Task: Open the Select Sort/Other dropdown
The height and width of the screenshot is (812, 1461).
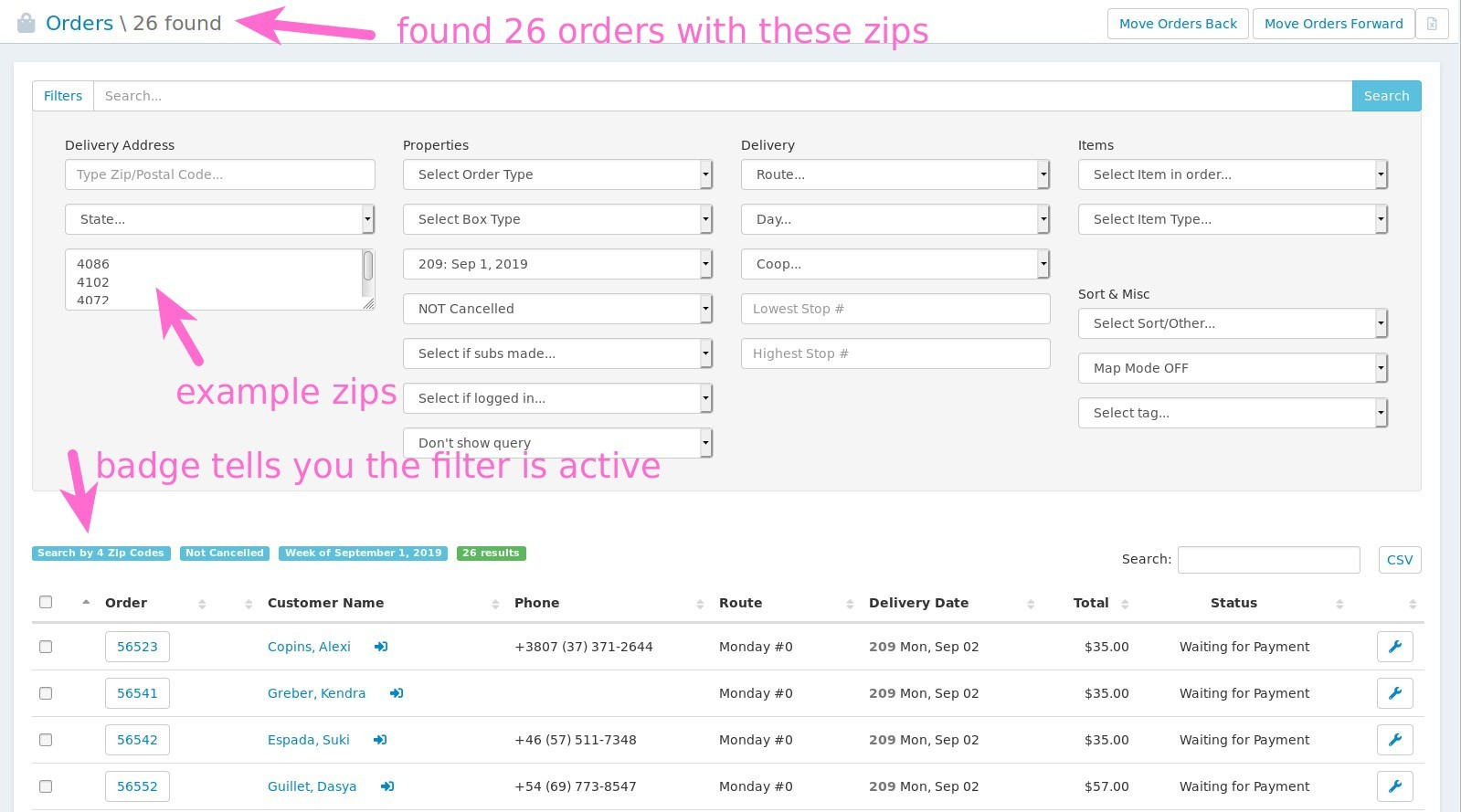Action: [x=1233, y=323]
